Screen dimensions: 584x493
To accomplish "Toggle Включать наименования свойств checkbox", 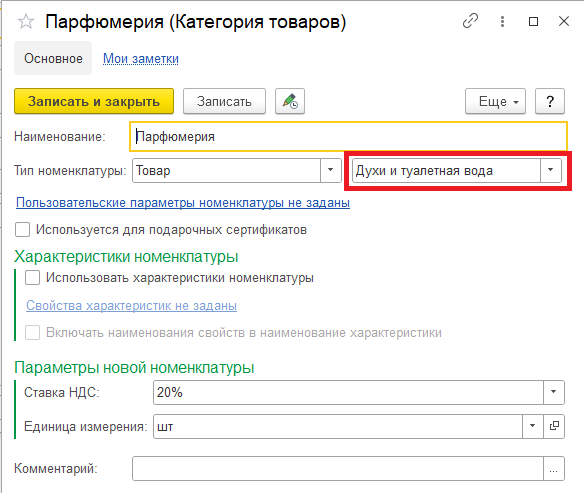I will click(32, 333).
